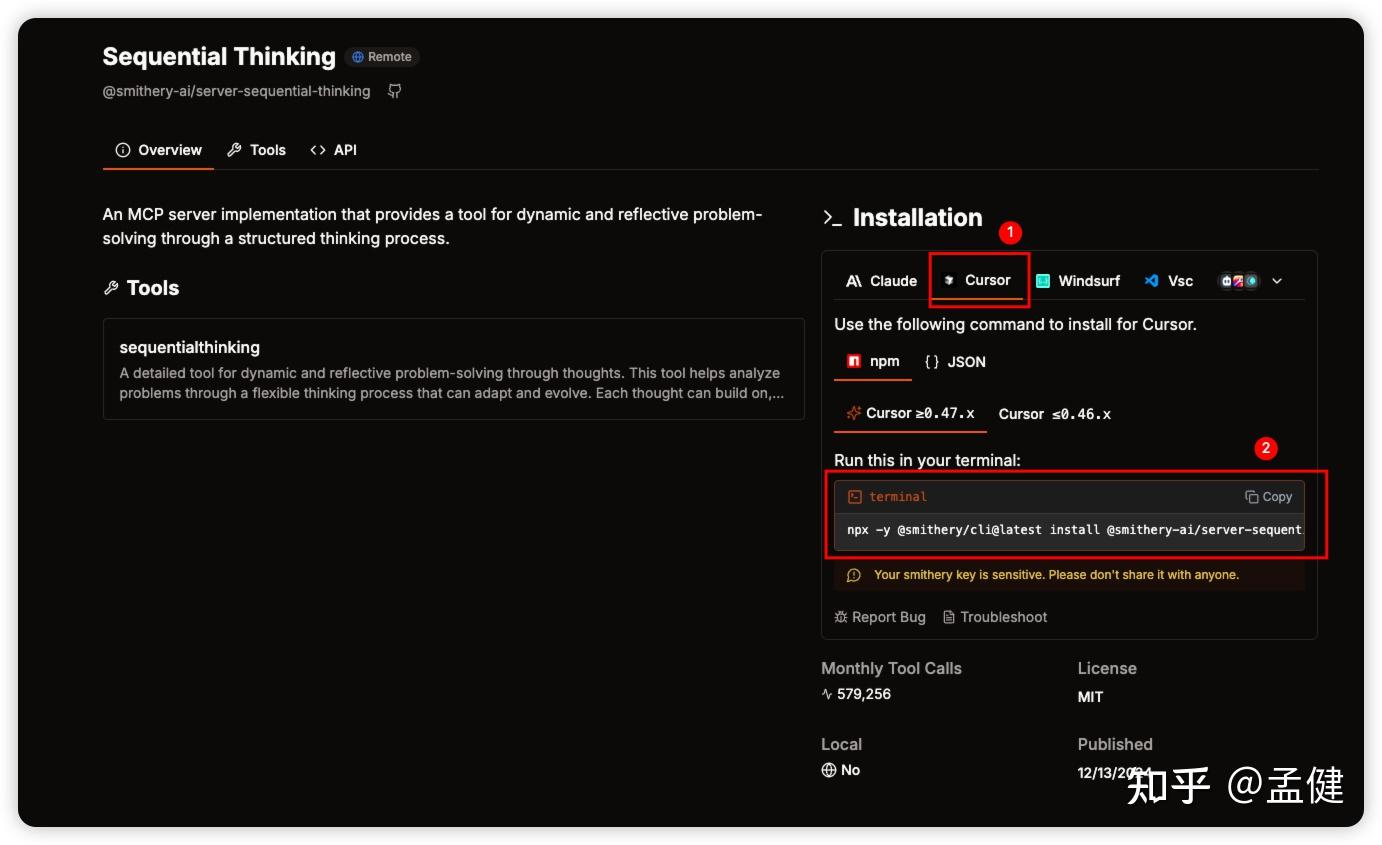Copy the terminal install command

point(1268,497)
